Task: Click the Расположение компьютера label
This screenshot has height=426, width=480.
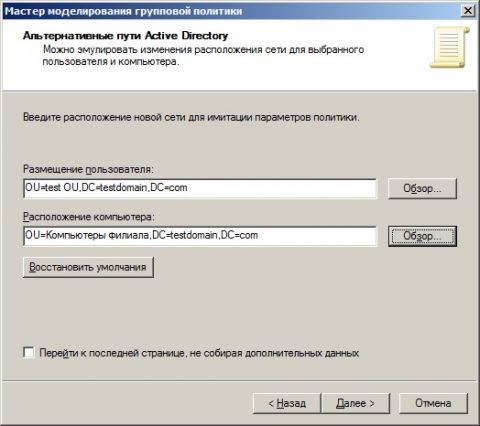Action: point(89,217)
